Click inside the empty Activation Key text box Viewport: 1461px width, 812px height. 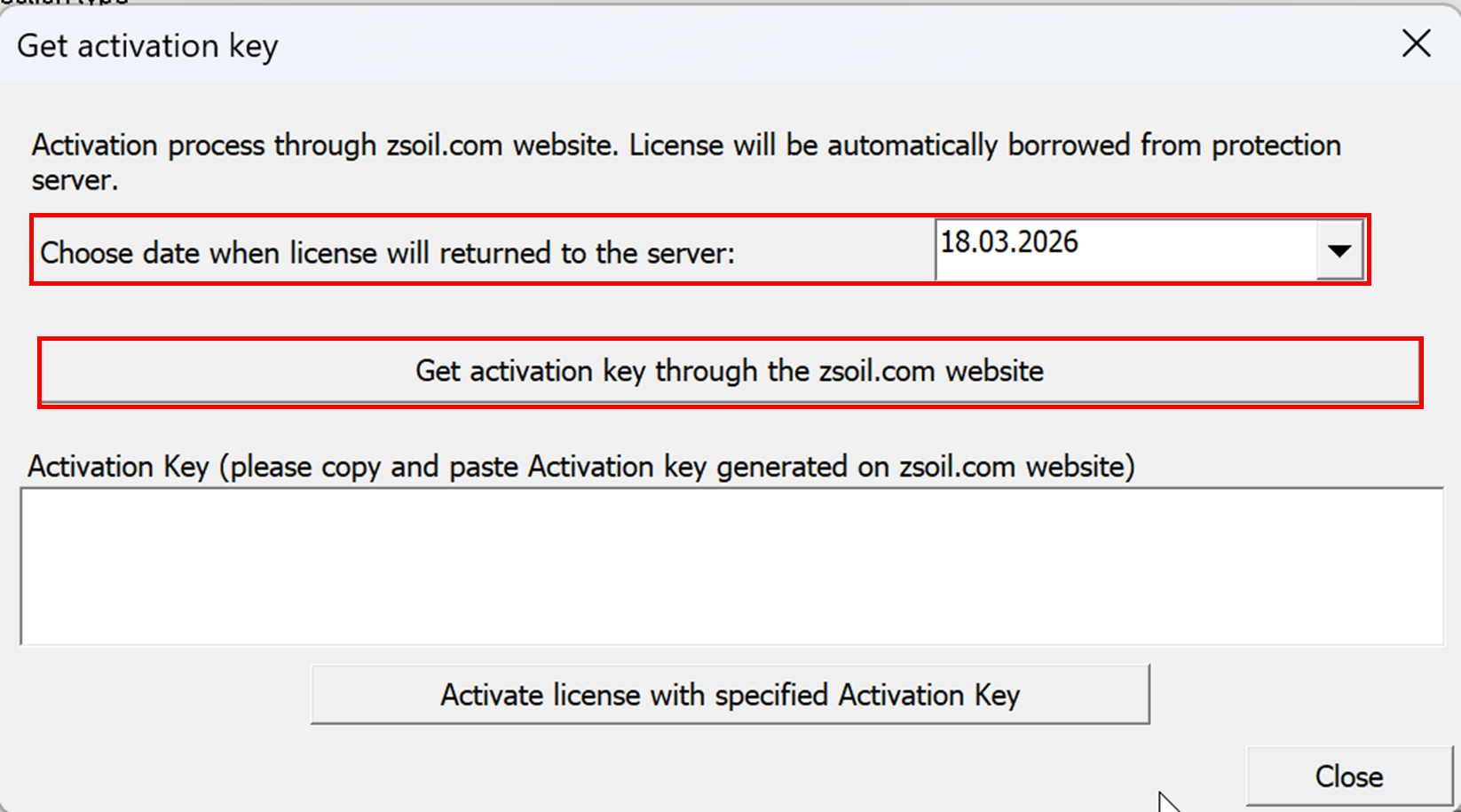730,566
